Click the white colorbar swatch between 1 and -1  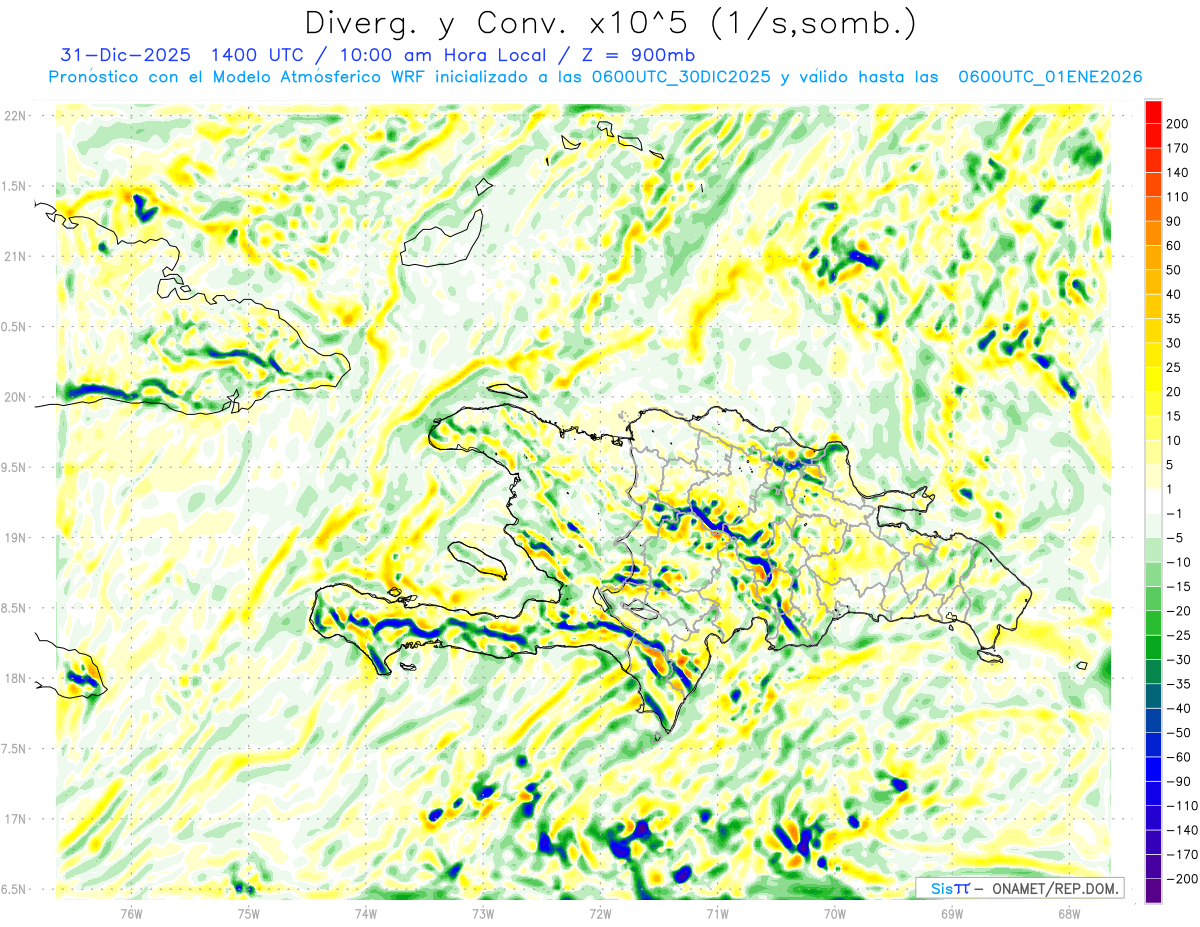pos(1152,501)
